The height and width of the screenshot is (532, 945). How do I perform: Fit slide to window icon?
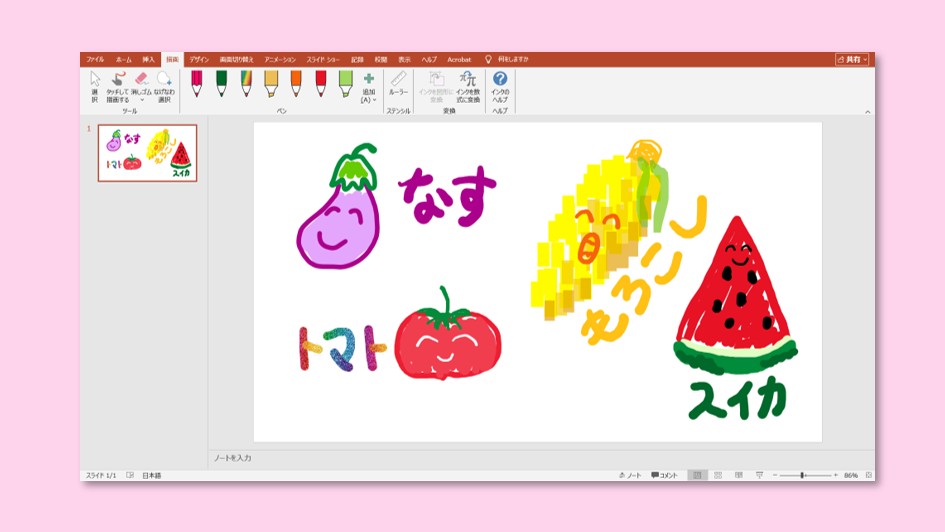[868, 475]
